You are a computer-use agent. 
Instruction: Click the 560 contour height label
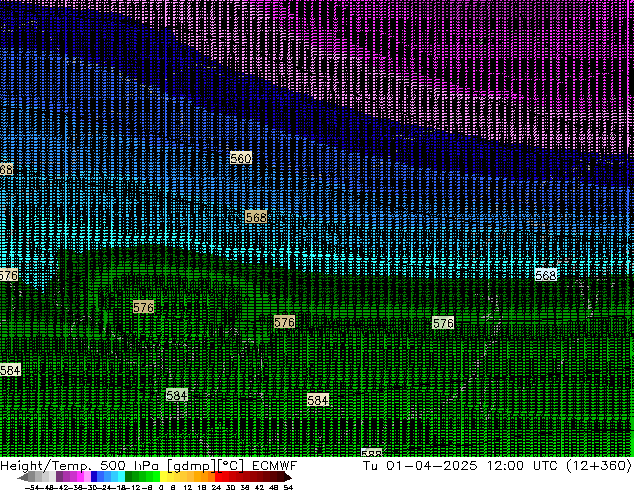click(x=241, y=158)
